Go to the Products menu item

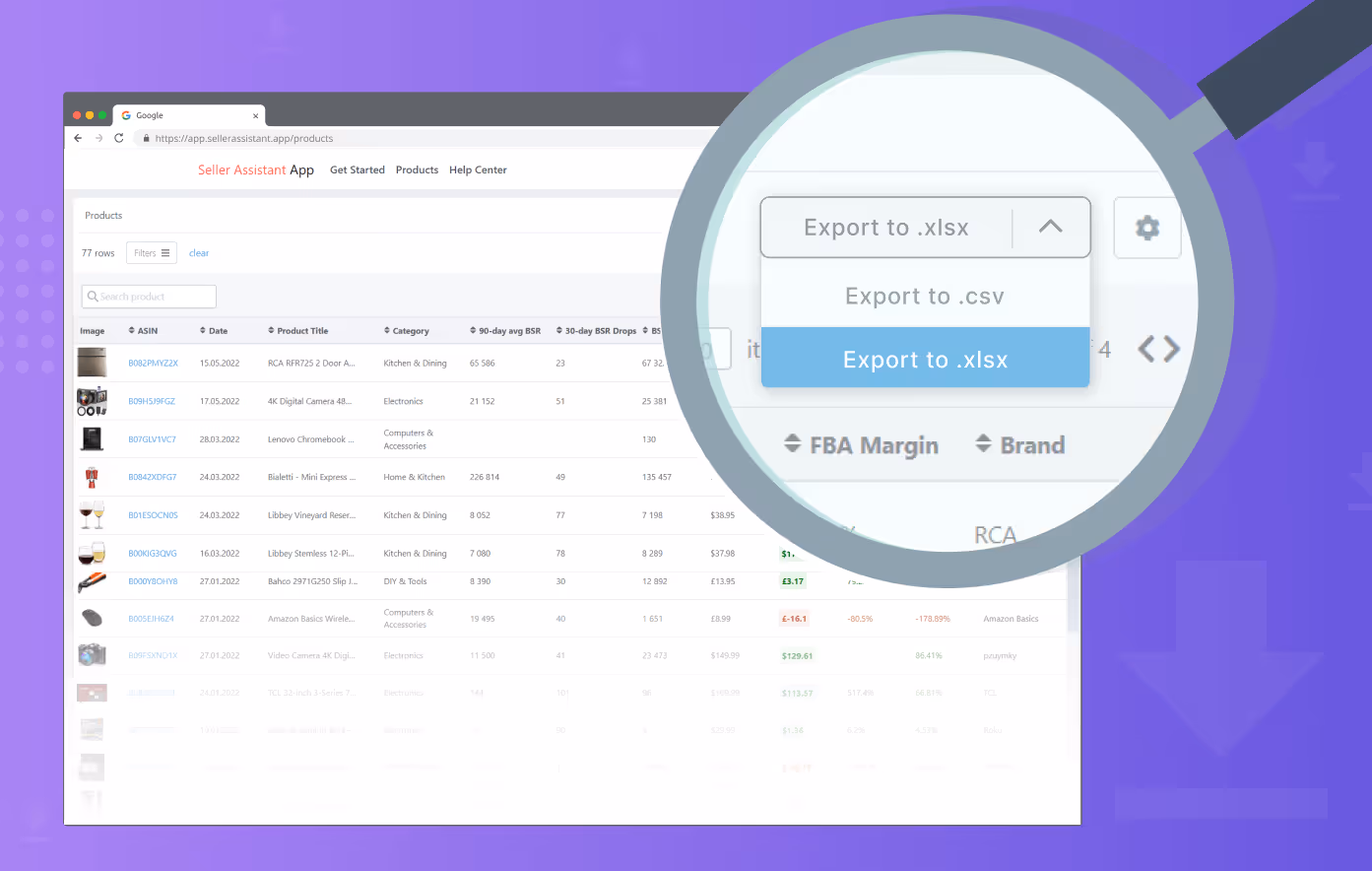(417, 169)
